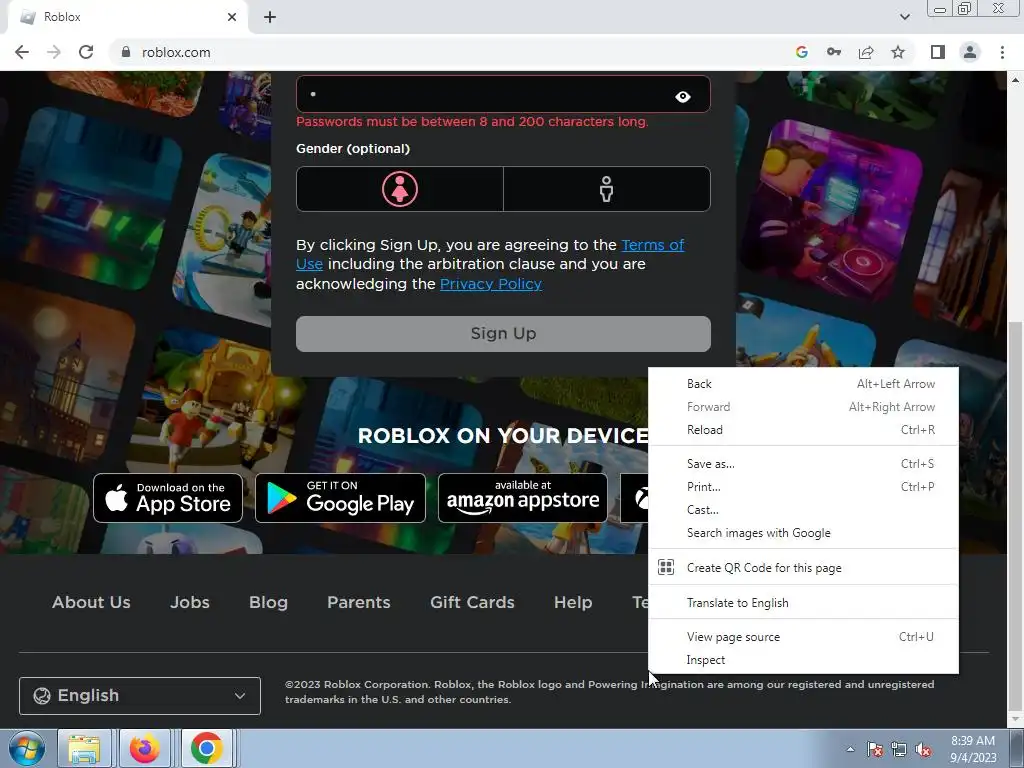Click the browser forward arrow
Screen dimensions: 1024x768
54,52
